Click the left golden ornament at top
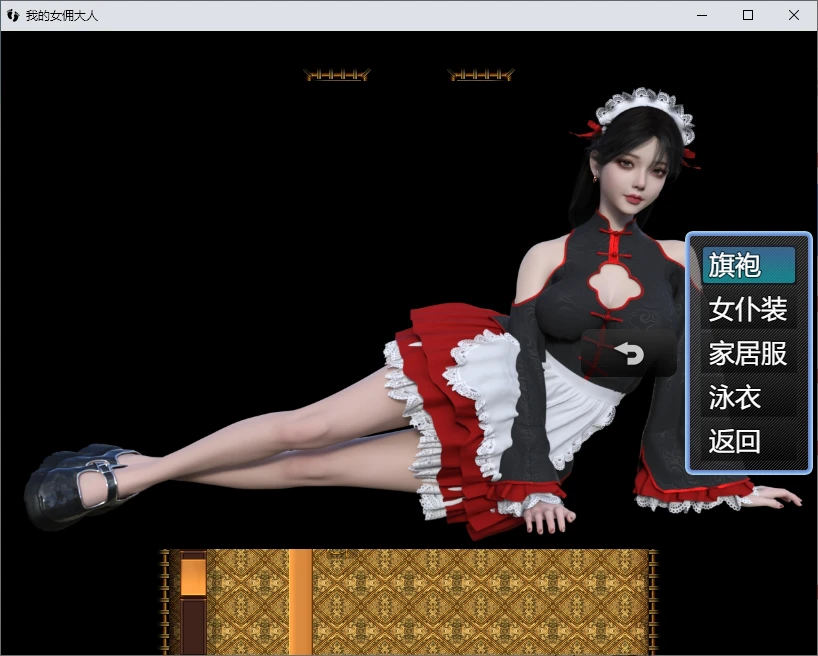818x656 pixels. 337,75
